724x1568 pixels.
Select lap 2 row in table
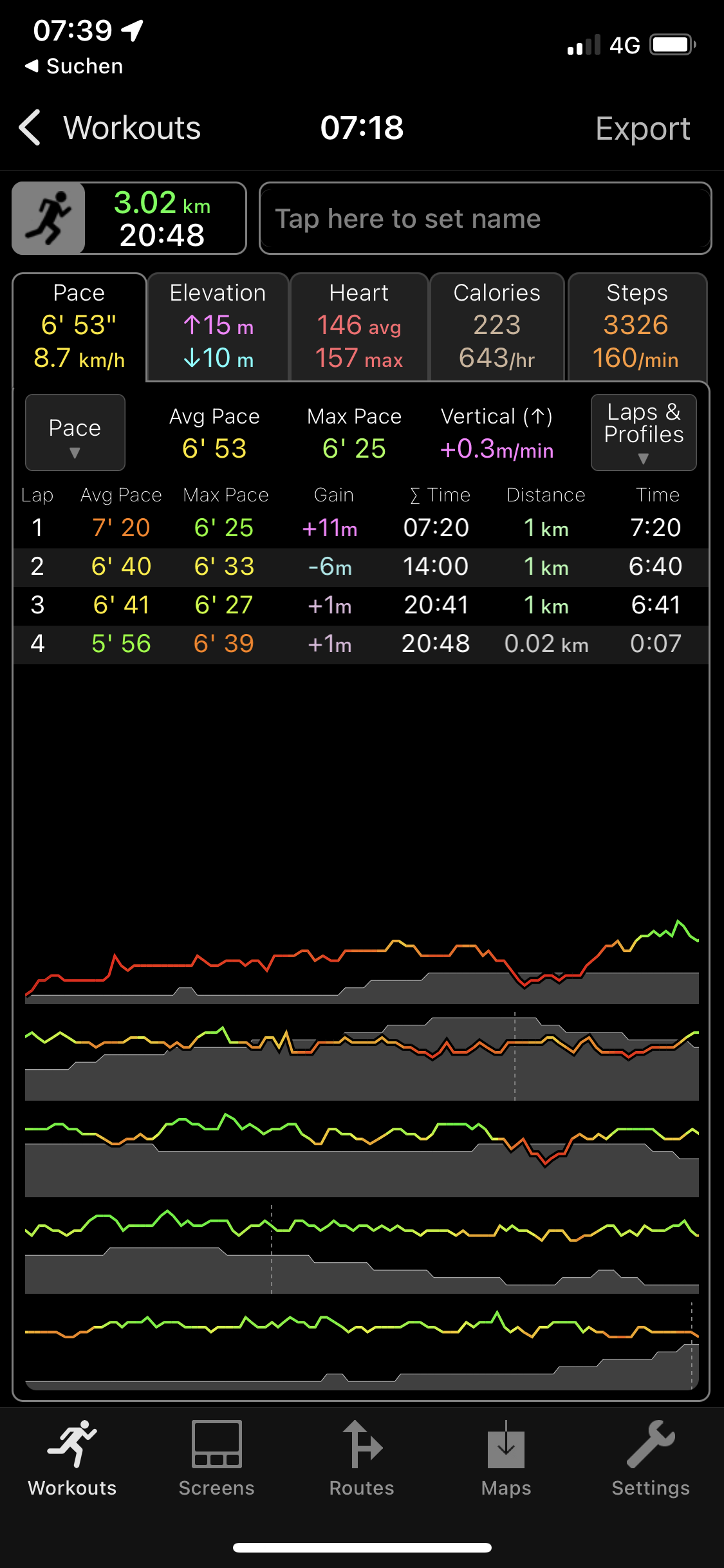(360, 566)
